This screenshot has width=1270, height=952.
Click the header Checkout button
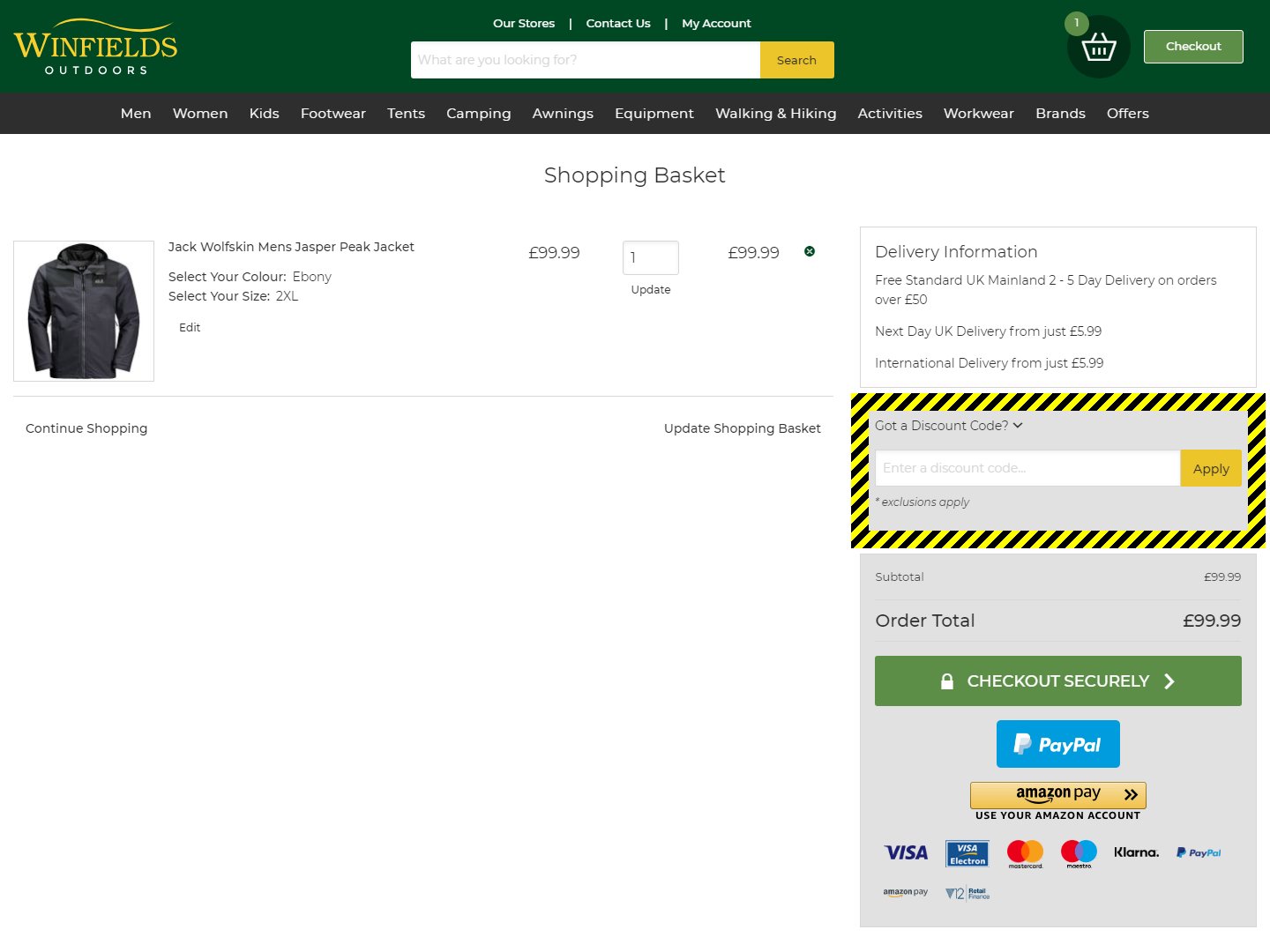(x=1193, y=46)
